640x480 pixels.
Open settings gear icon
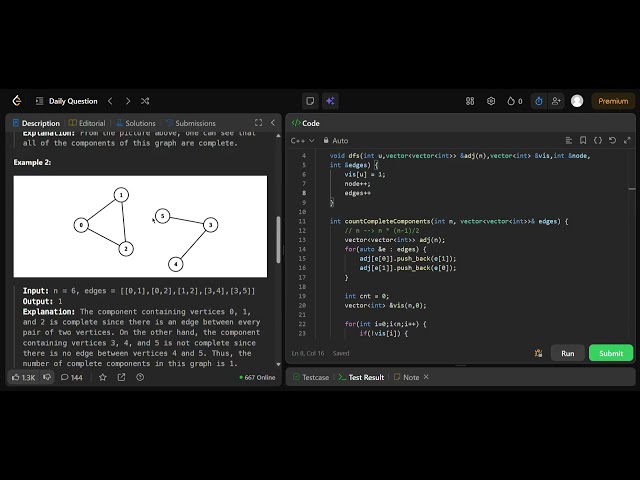click(491, 101)
